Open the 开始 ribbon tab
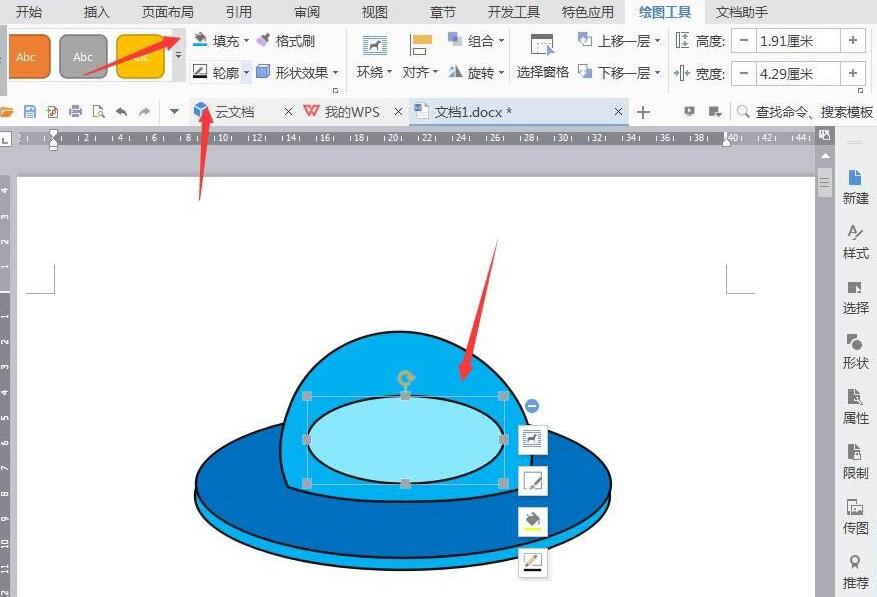The width and height of the screenshot is (877, 597). pos(29,12)
